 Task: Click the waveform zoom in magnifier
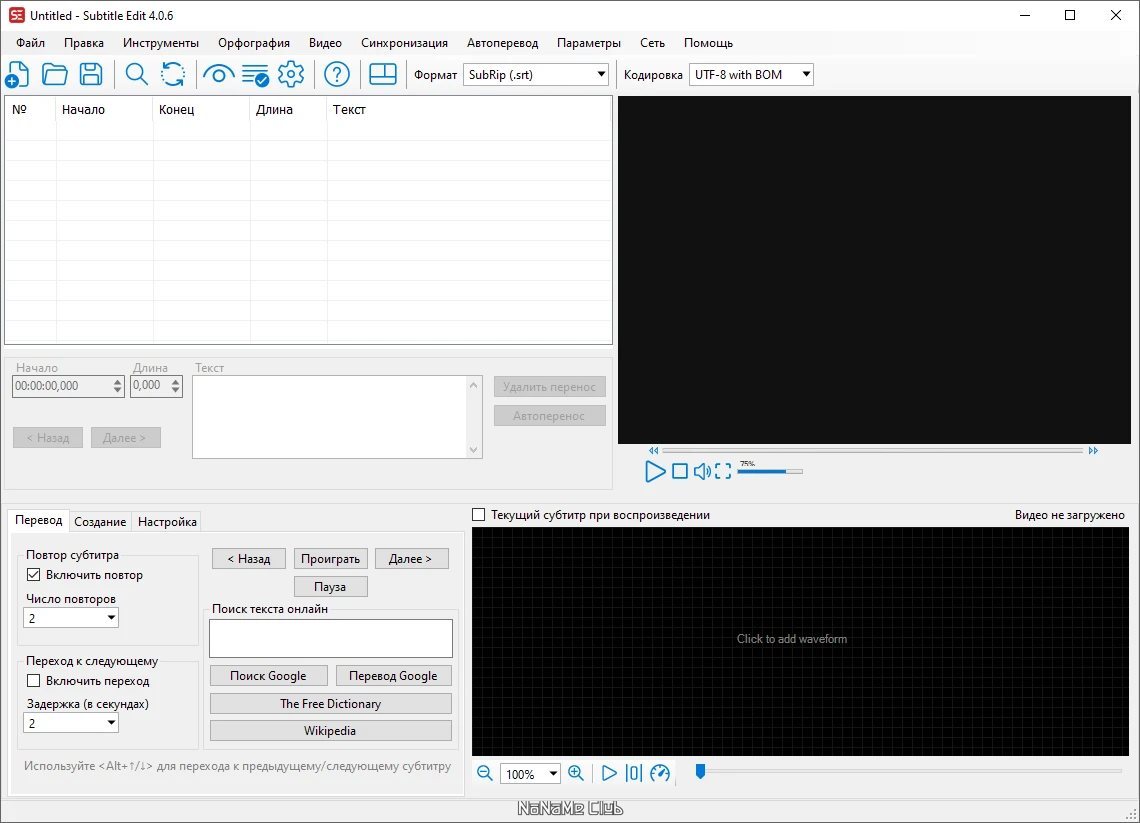576,773
